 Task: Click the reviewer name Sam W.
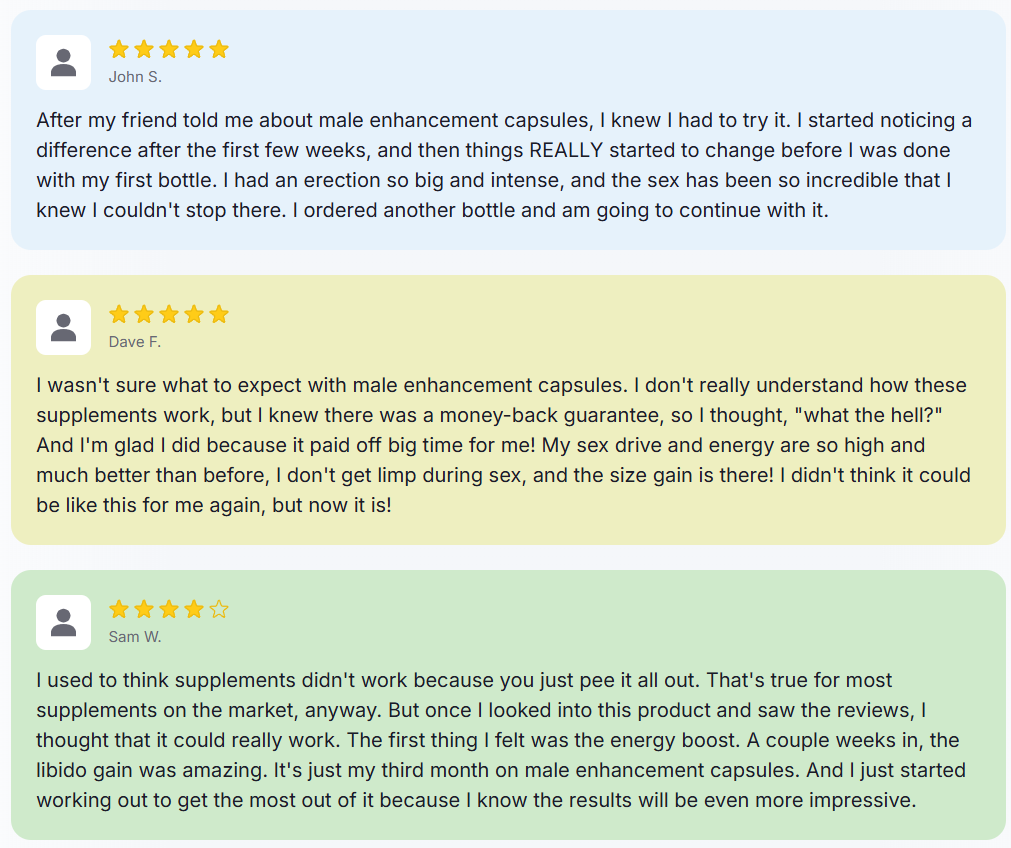coord(135,637)
